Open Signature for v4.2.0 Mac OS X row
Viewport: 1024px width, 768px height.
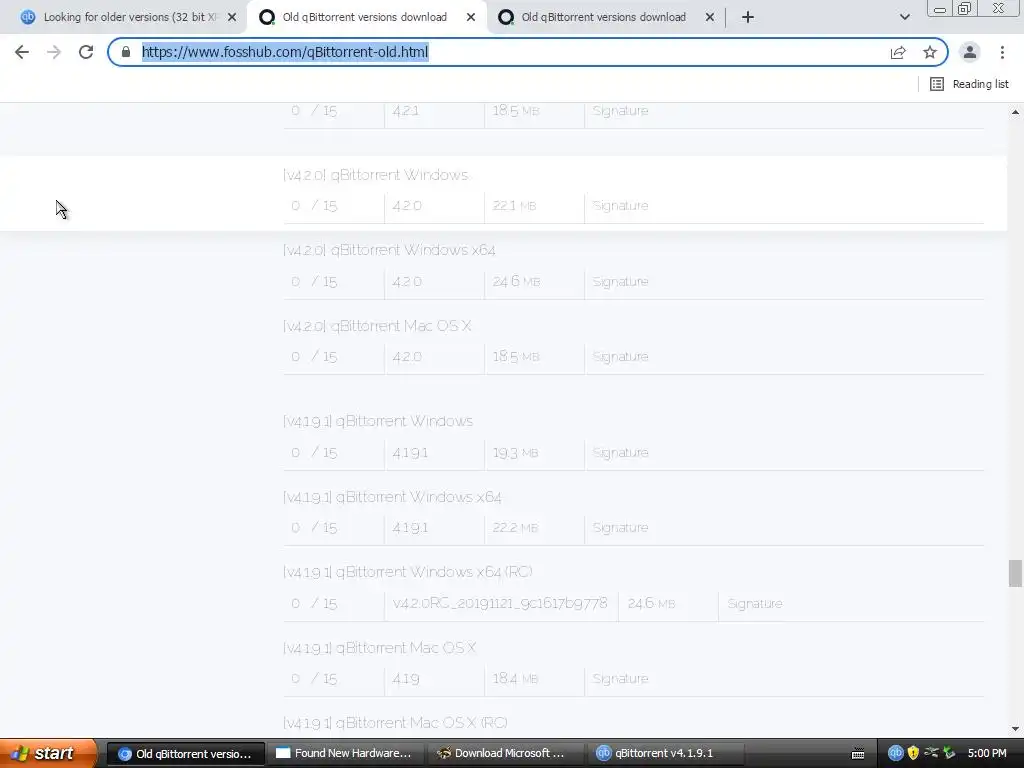[620, 357]
